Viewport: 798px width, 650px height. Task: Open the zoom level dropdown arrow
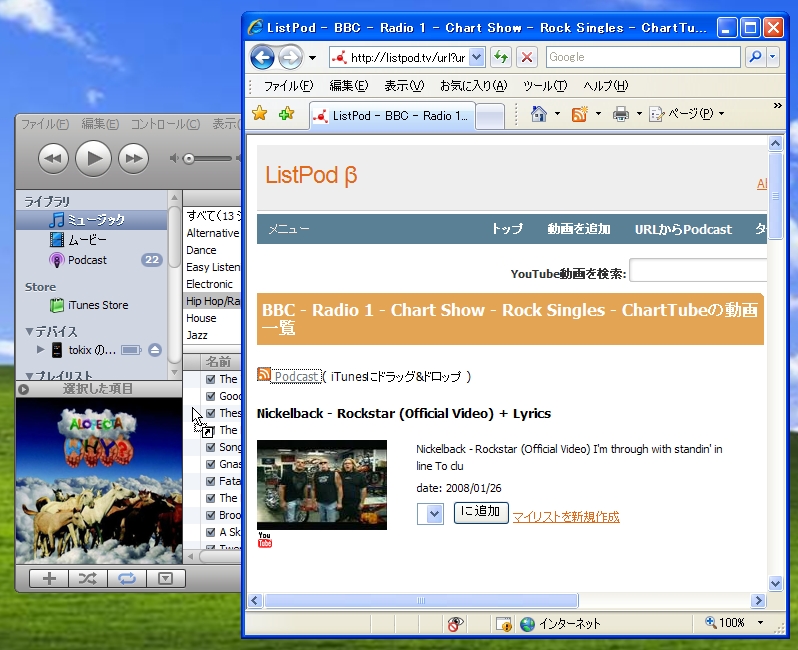click(760, 623)
